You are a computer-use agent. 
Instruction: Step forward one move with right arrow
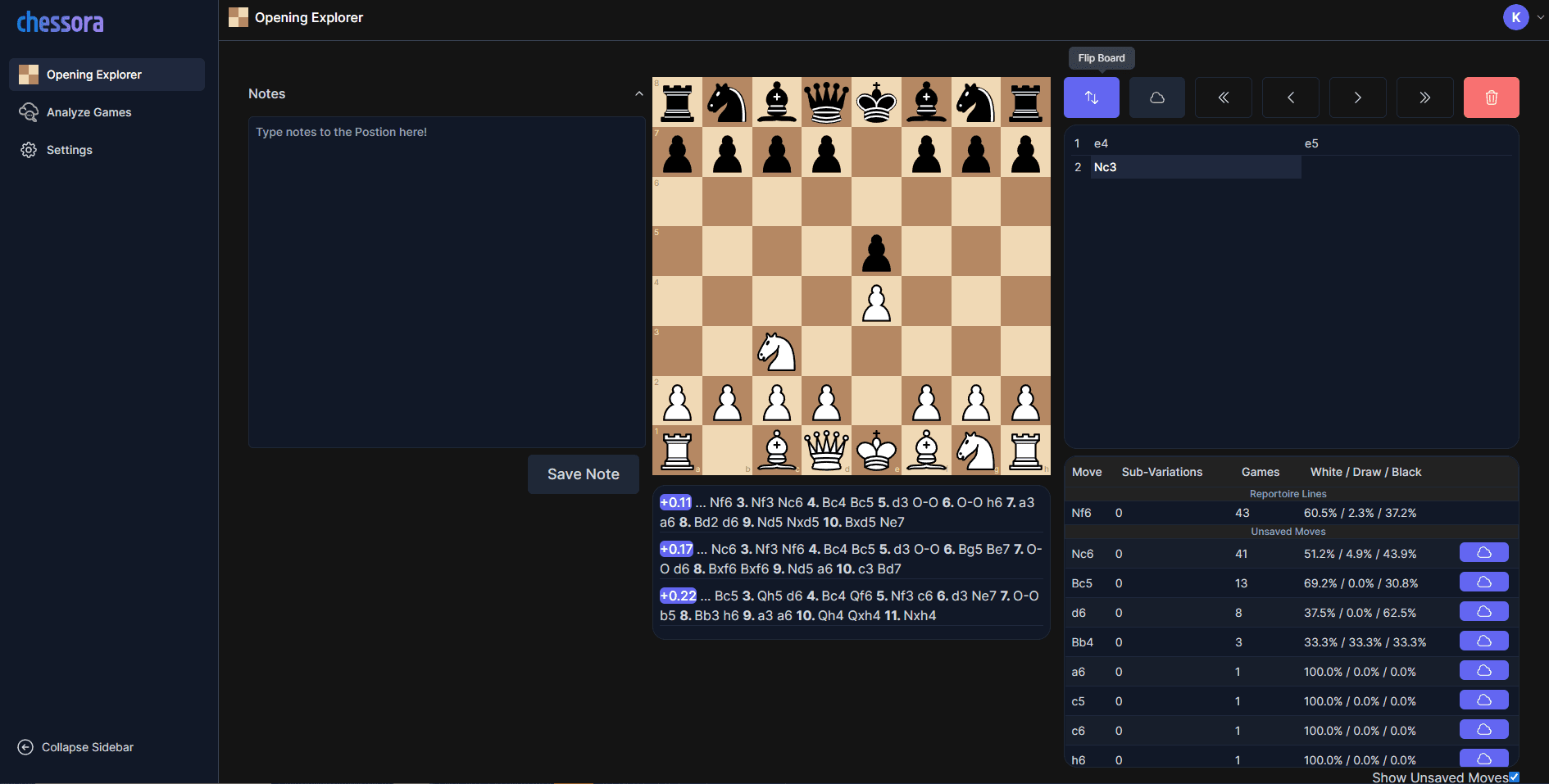[x=1357, y=97]
